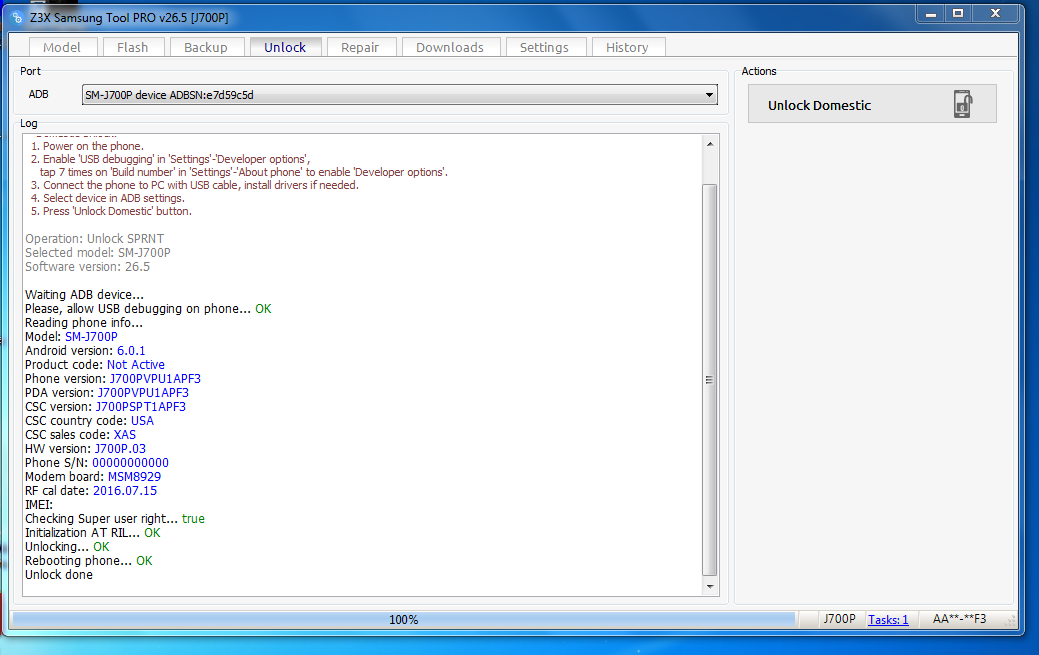Viewport: 1039px width, 655px height.
Task: Click the AA**-**F3 status bar entry
Action: click(959, 619)
